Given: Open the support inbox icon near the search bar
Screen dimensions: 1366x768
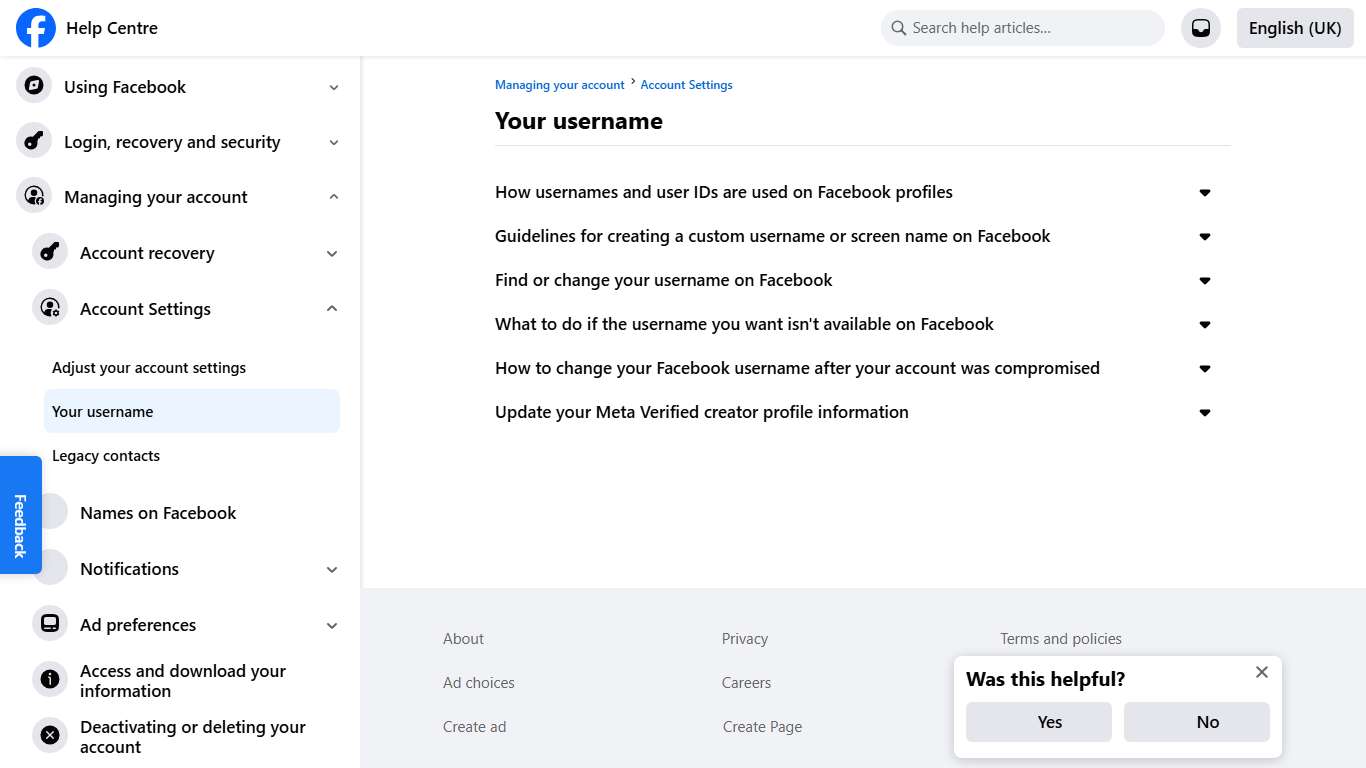Looking at the screenshot, I should (x=1200, y=28).
